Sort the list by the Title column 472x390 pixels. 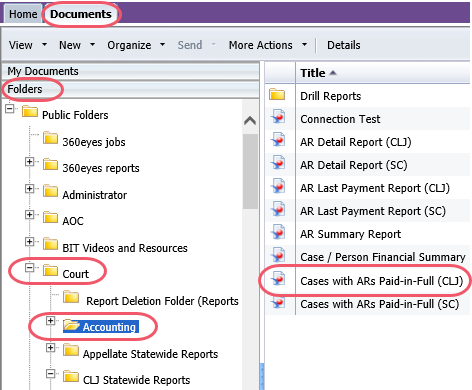318,73
